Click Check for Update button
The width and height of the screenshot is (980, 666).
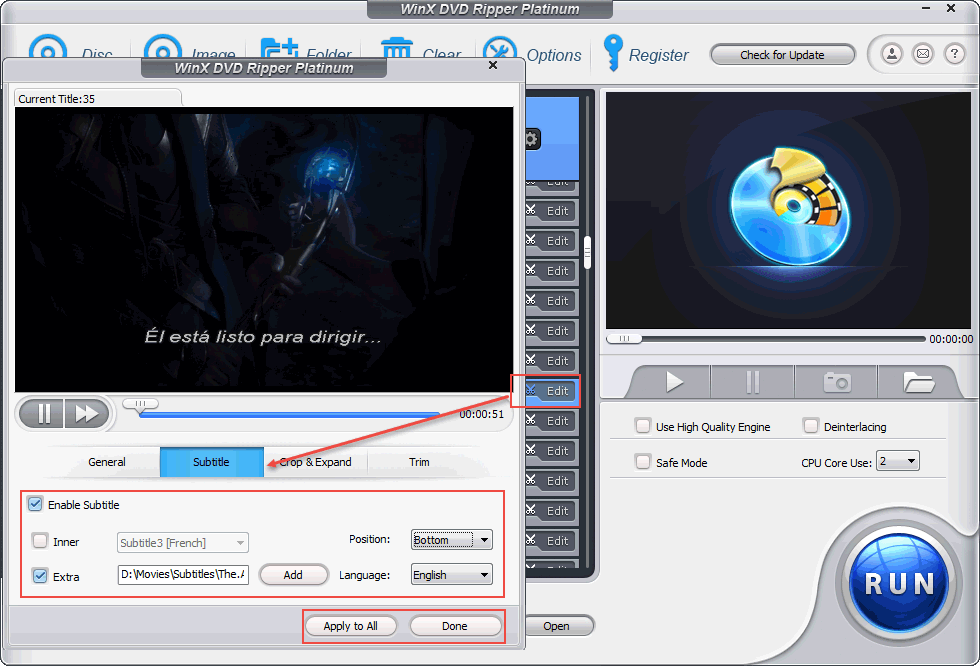(782, 55)
